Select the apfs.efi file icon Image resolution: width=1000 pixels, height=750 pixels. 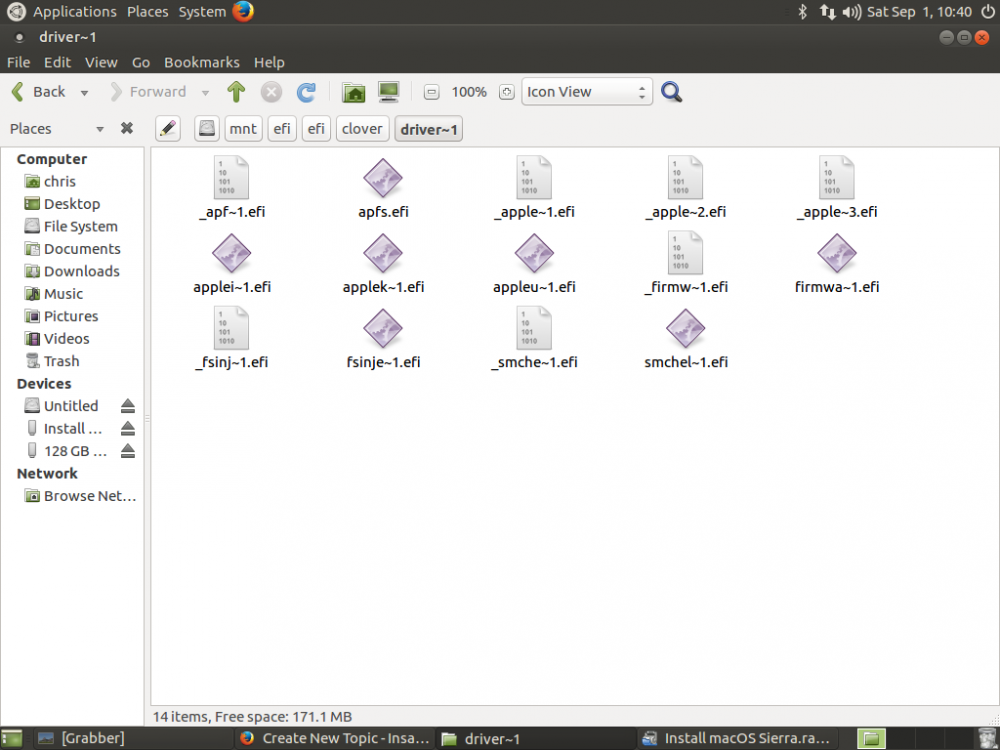pos(383,178)
